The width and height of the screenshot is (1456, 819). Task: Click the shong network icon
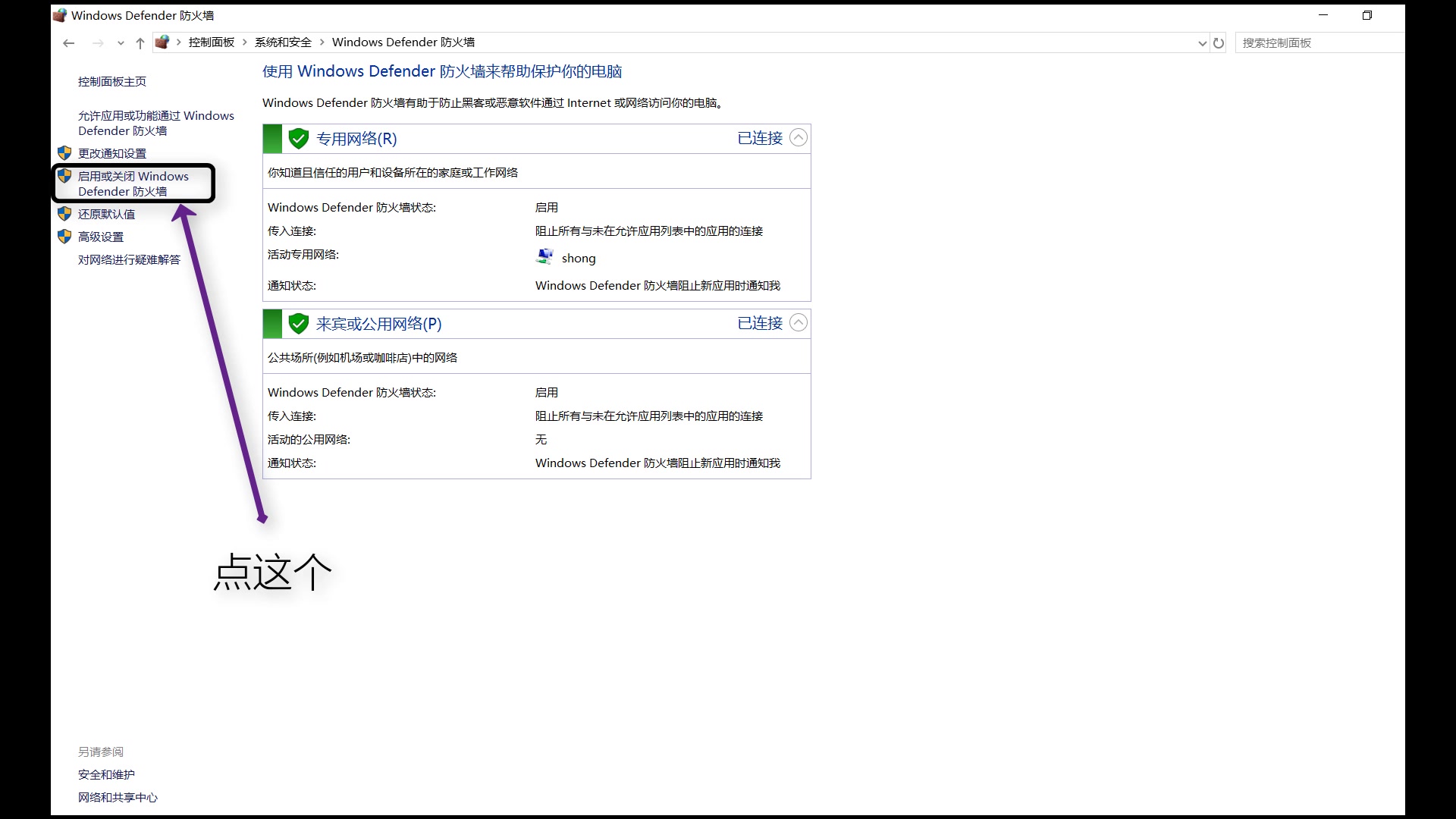[544, 256]
